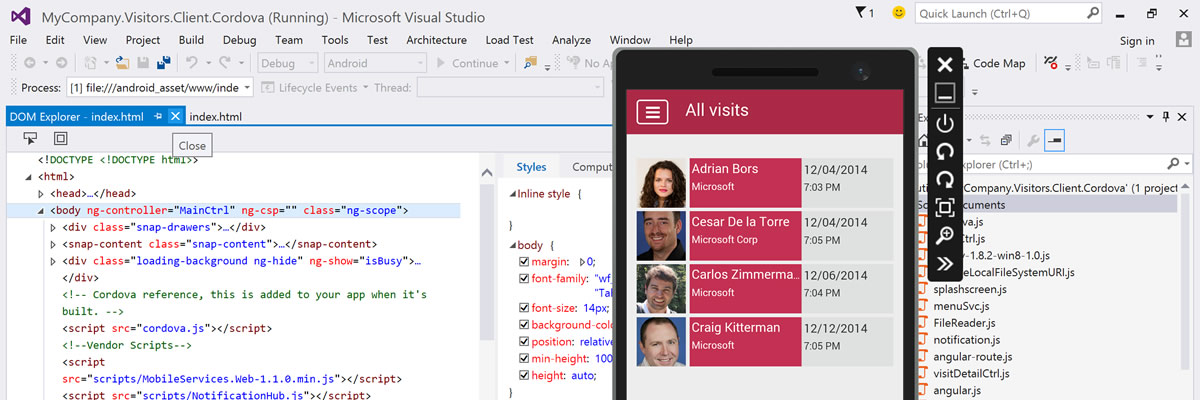1200x400 pixels.
Task: Uncheck the background-color CSS property
Action: coord(524,325)
